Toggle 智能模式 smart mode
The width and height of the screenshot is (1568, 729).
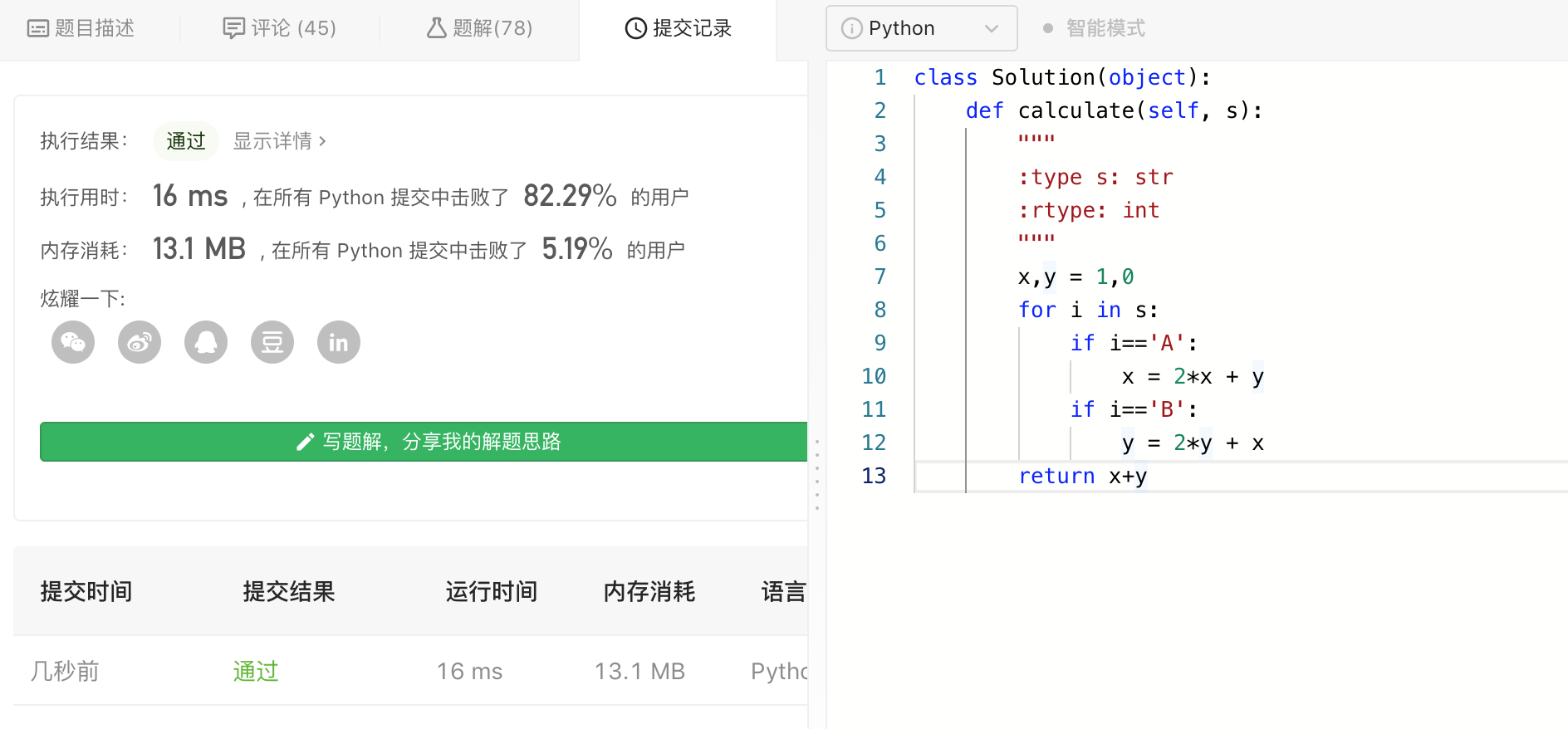click(x=1095, y=28)
